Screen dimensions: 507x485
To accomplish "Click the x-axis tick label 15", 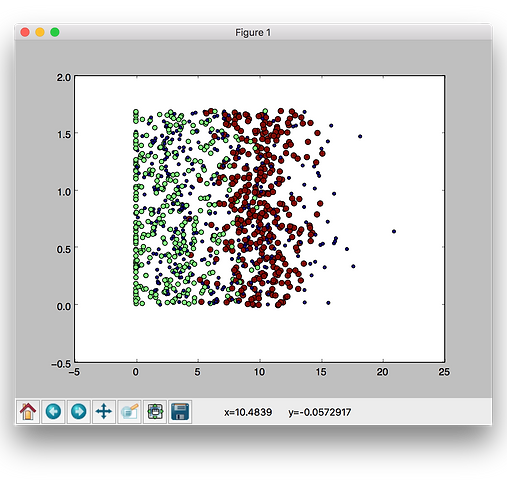I will point(321,372).
